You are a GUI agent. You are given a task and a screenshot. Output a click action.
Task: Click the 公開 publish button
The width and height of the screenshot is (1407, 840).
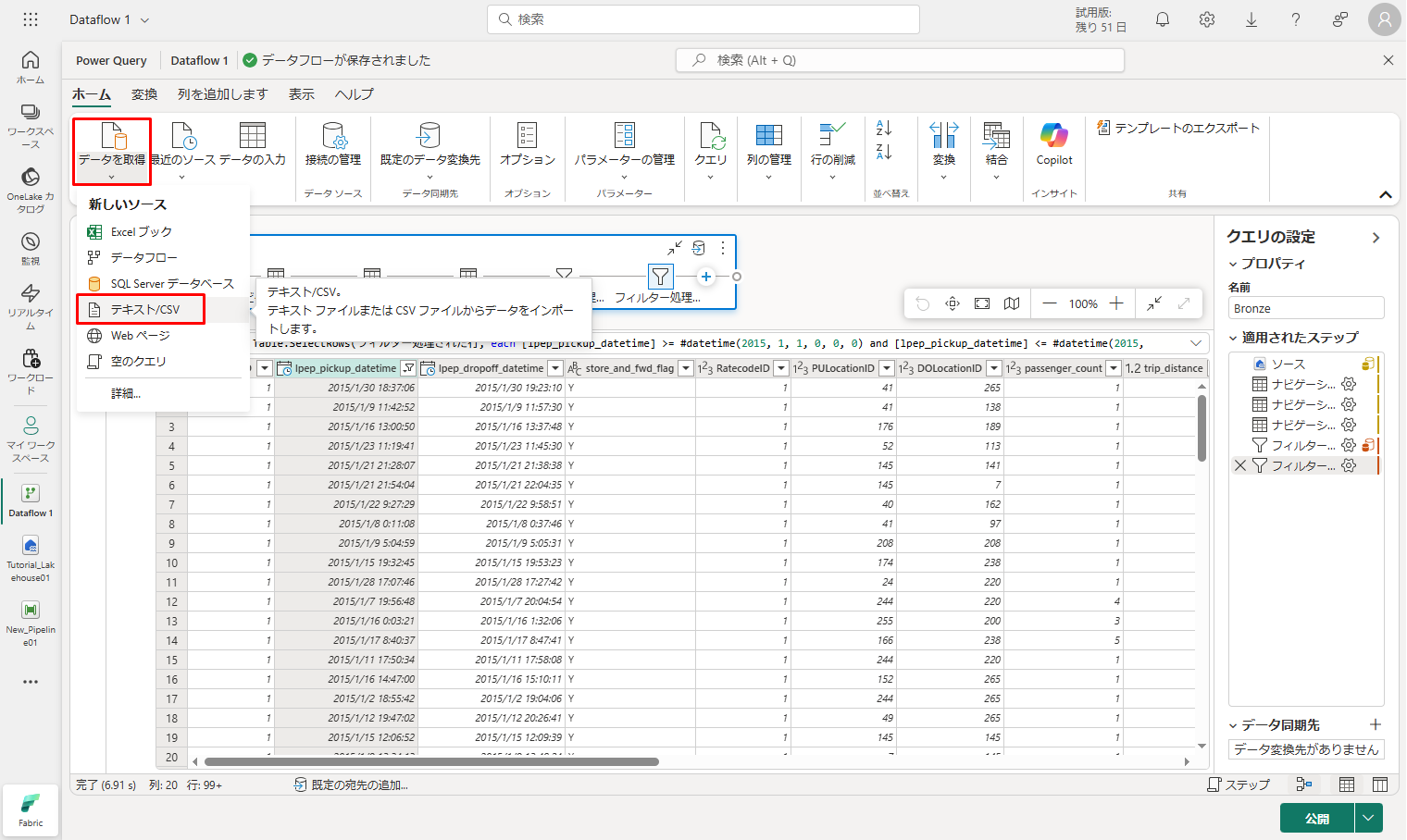click(1317, 819)
